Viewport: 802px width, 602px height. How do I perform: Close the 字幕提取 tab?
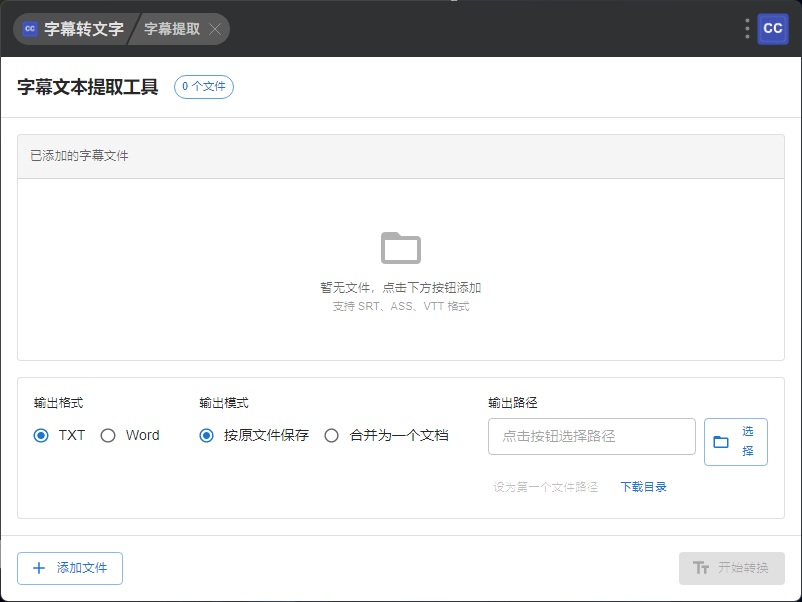tap(215, 29)
